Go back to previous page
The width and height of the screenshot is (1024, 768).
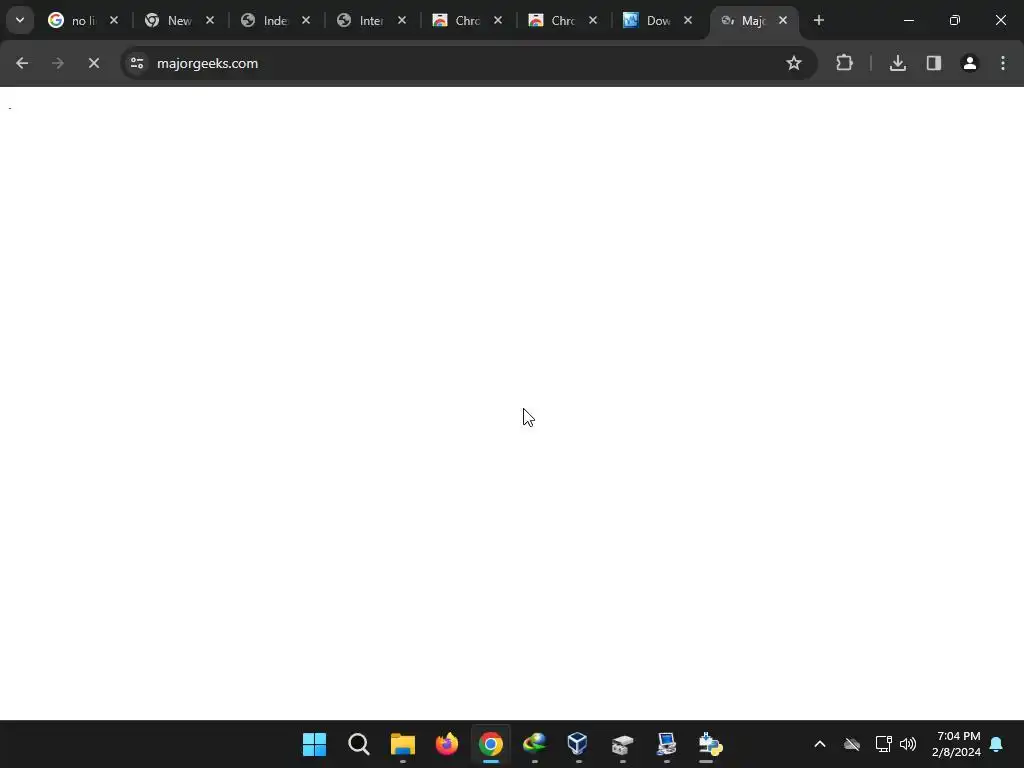pyautogui.click(x=22, y=63)
